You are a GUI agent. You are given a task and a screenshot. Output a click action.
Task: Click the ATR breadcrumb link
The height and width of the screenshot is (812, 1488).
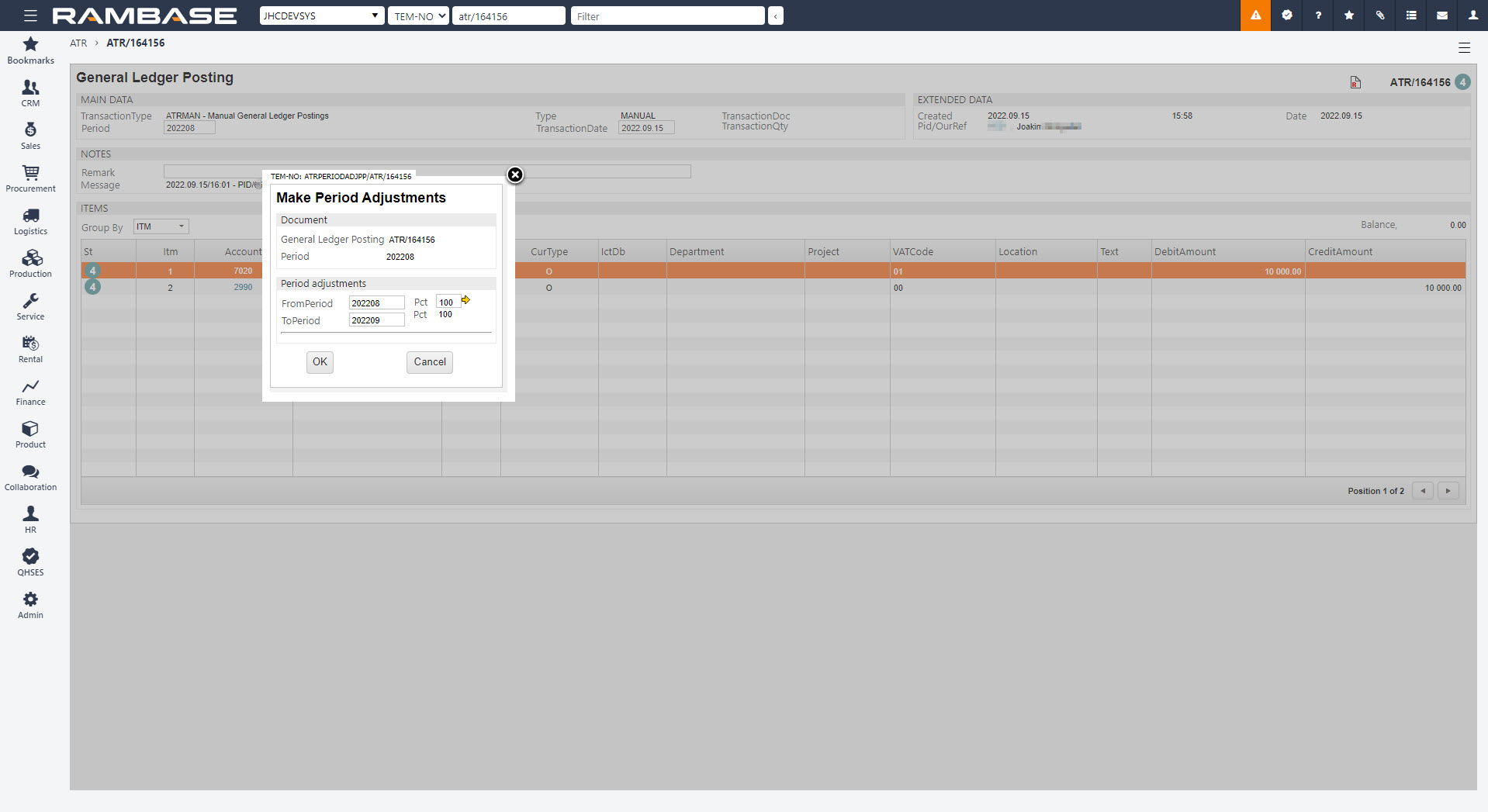[78, 43]
